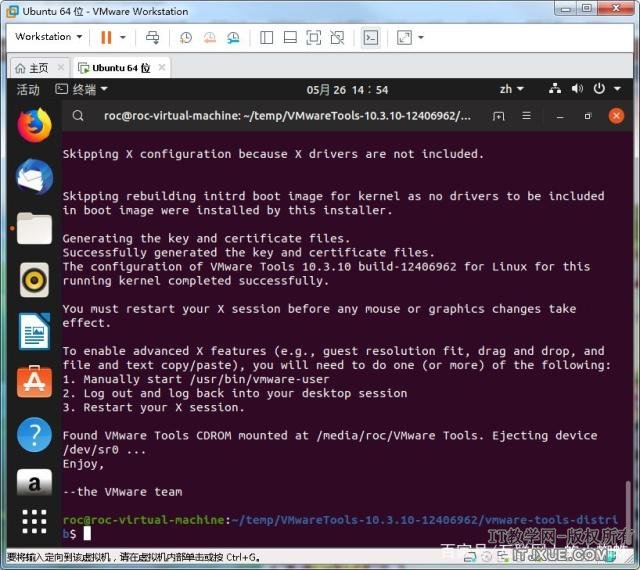The image size is (640, 570).
Task: Click the orange pause virtual machine button
Action: [106, 37]
